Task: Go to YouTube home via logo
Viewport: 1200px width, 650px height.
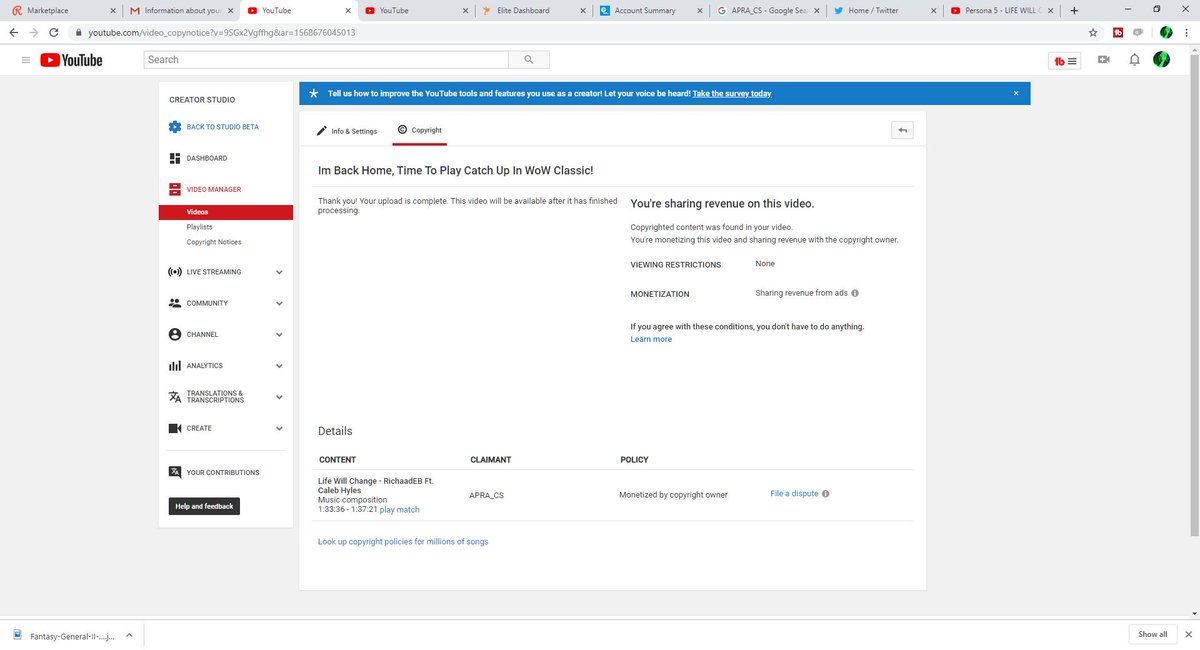Action: tap(71, 60)
